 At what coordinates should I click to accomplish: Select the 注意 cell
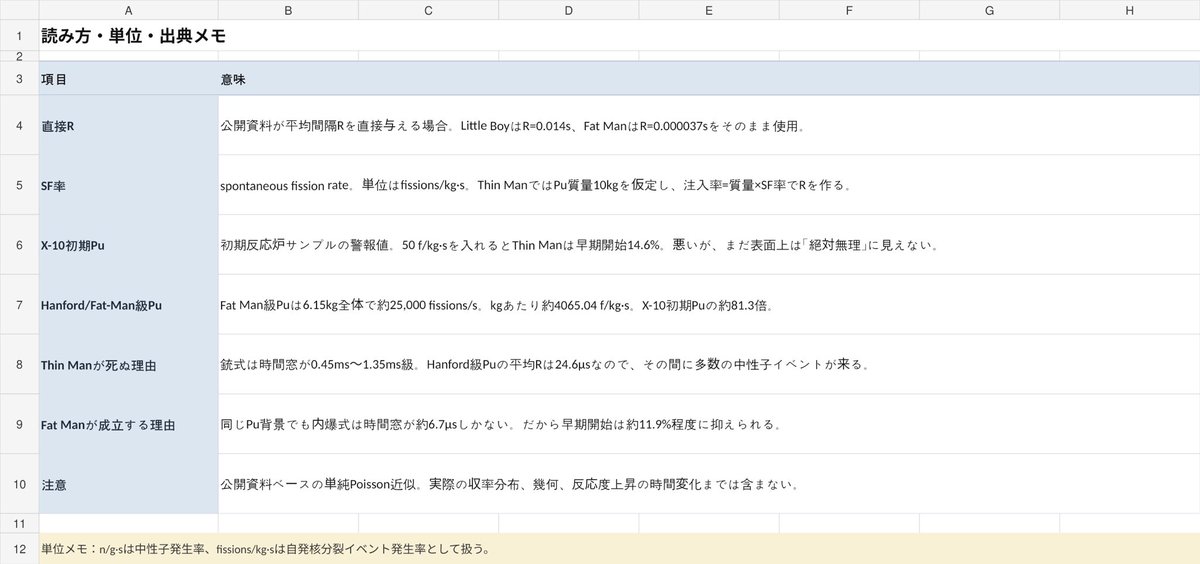click(128, 485)
